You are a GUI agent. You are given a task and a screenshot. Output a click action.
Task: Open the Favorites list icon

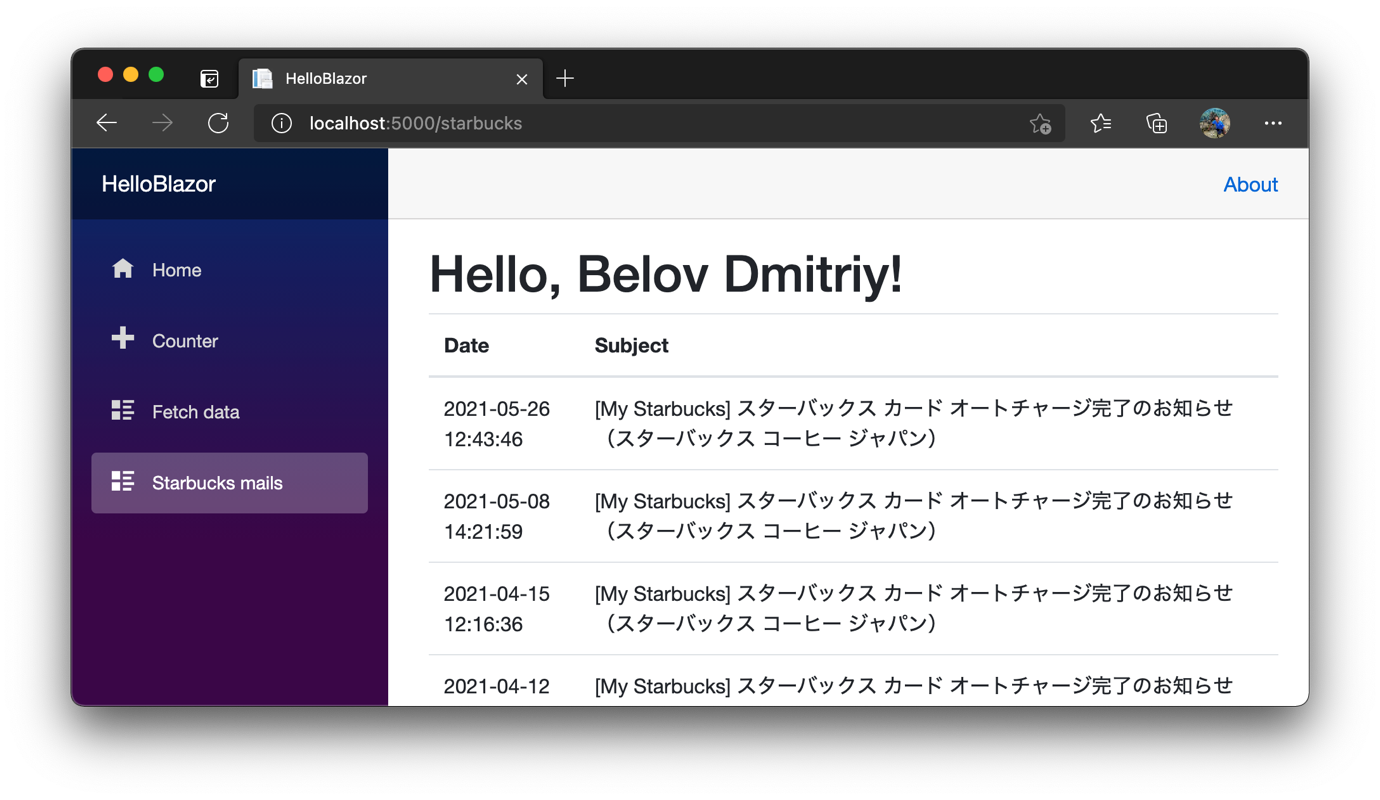tap(1101, 123)
